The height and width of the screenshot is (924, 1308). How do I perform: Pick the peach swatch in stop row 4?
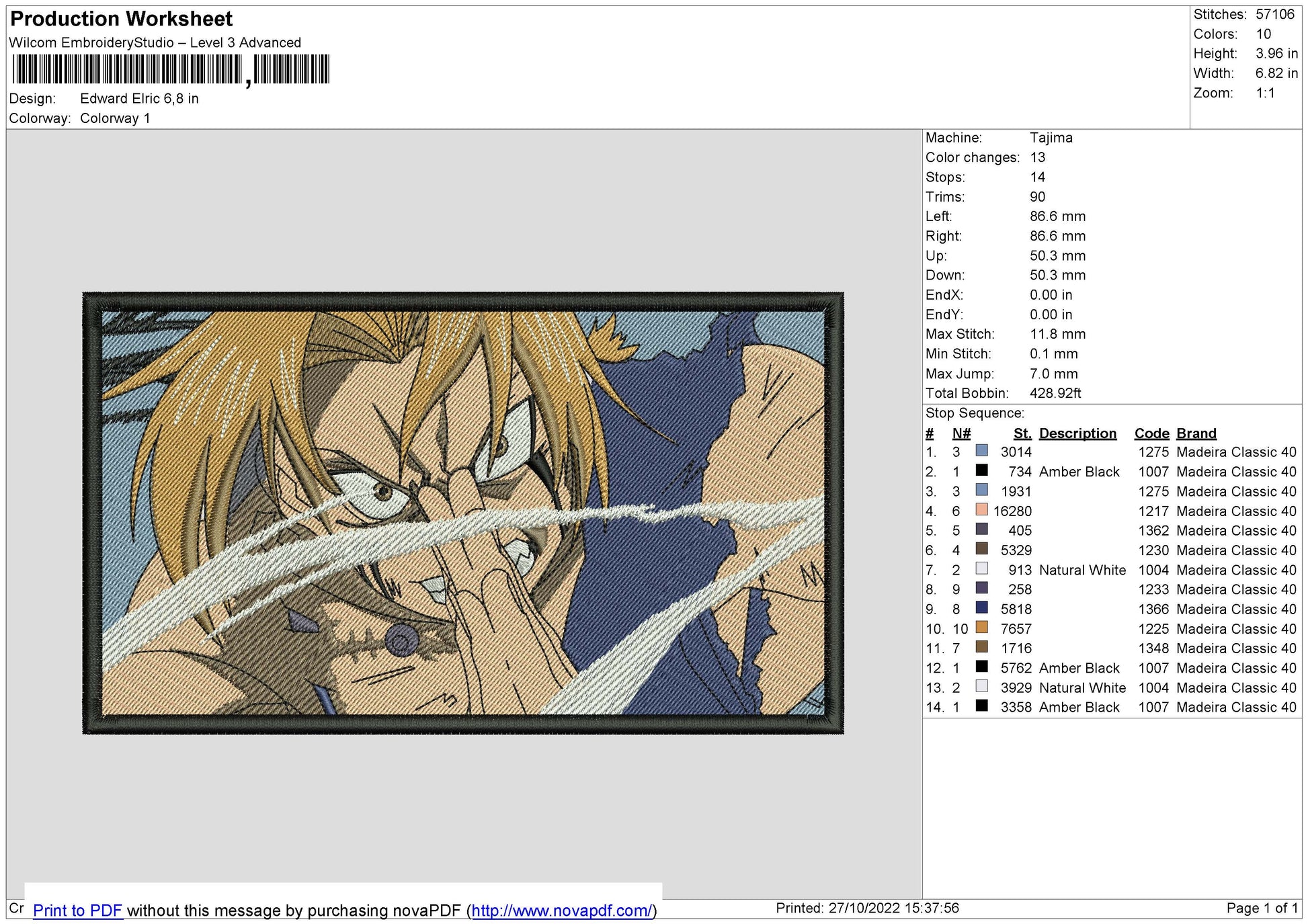pos(982,511)
